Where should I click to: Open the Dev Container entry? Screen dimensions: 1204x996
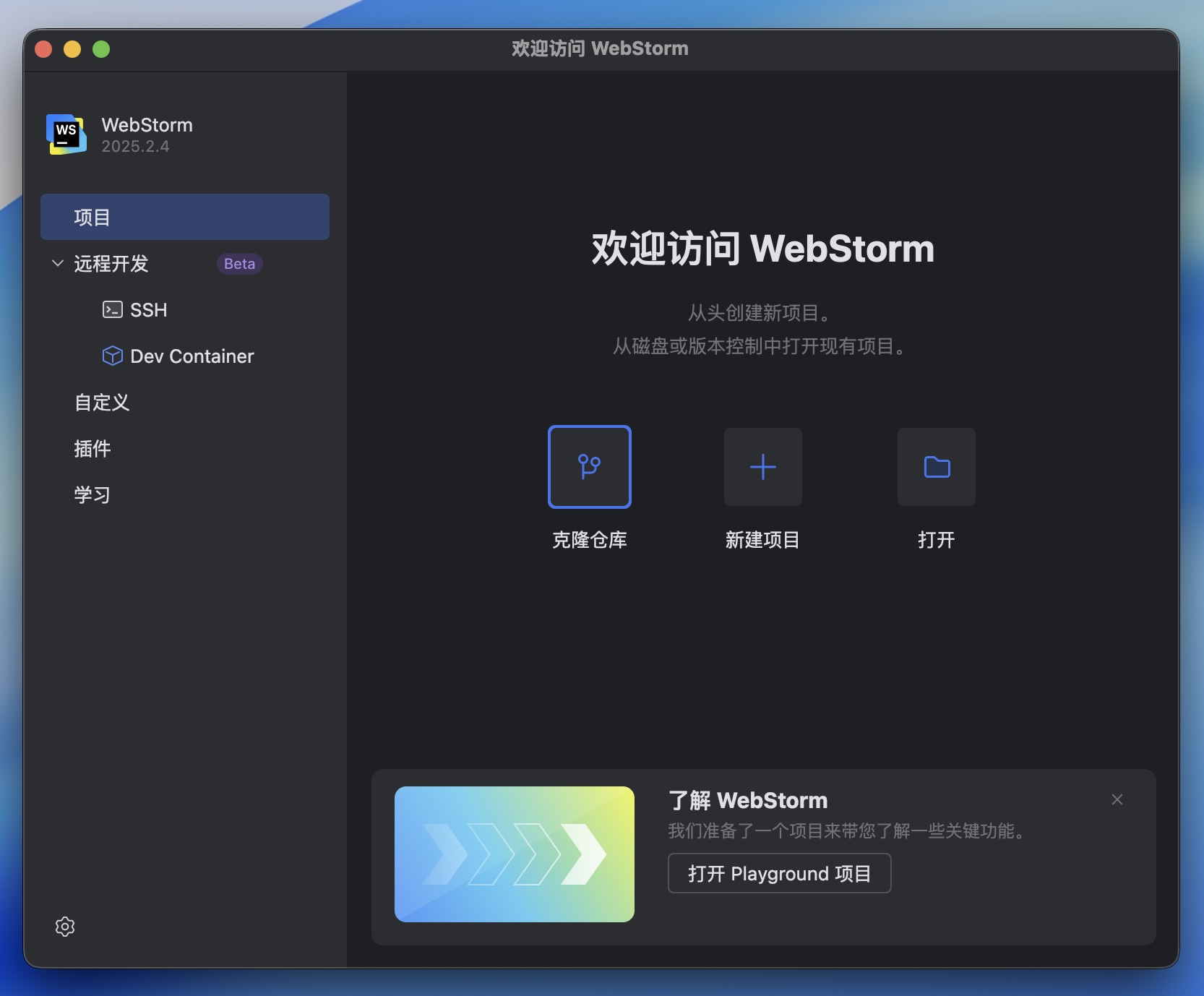[192, 356]
